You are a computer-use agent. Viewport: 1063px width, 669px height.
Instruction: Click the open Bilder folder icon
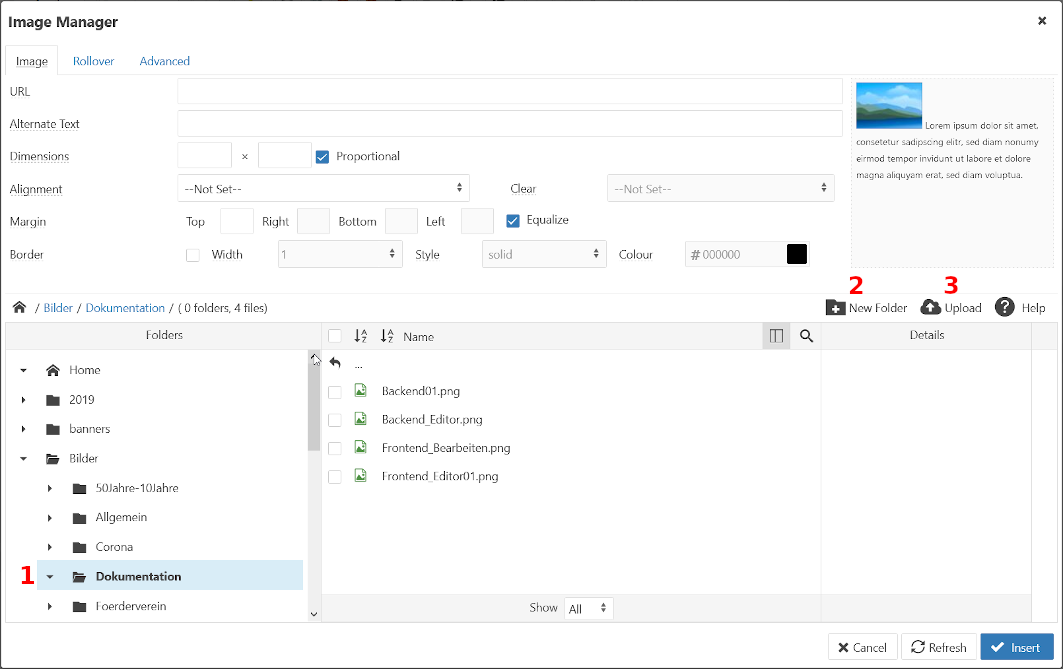coord(53,459)
